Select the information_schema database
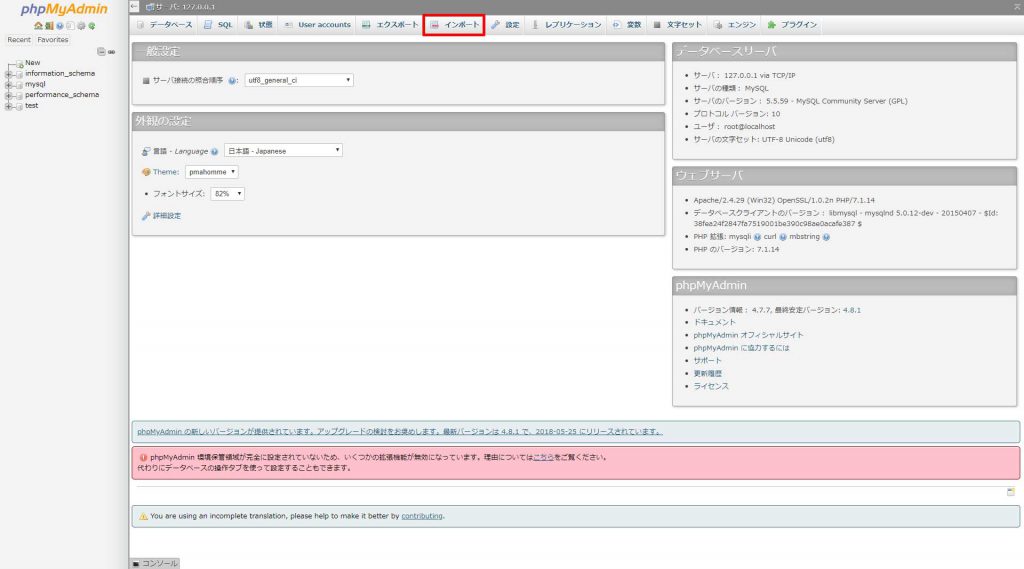The height and width of the screenshot is (569, 1024). point(60,73)
